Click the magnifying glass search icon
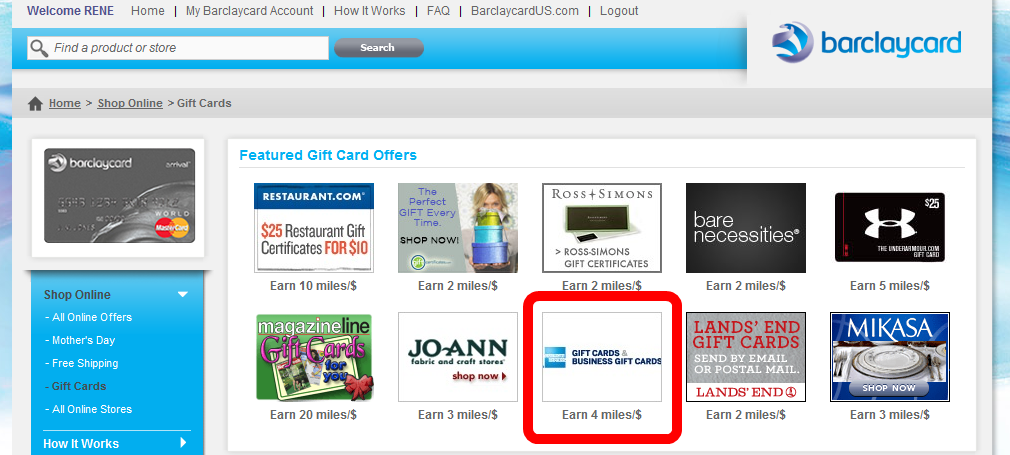The image size is (1010, 455). click(x=39, y=48)
